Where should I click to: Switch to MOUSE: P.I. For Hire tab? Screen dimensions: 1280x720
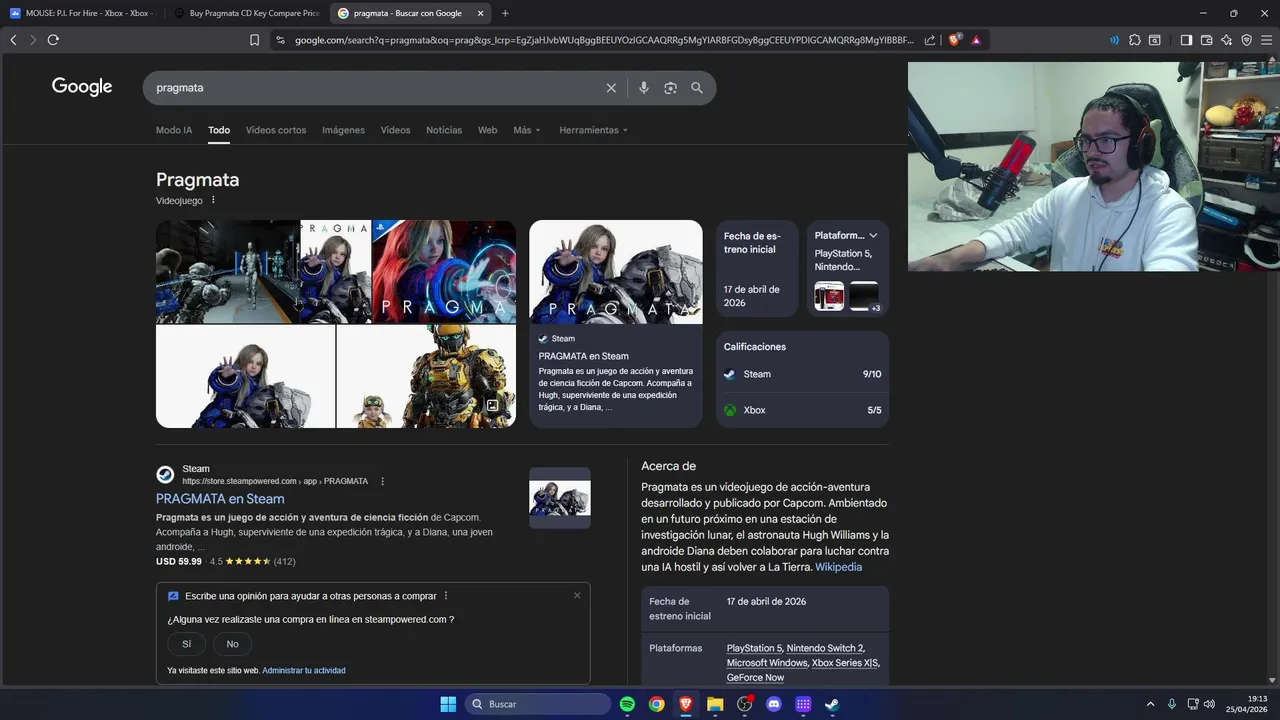pyautogui.click(x=82, y=13)
